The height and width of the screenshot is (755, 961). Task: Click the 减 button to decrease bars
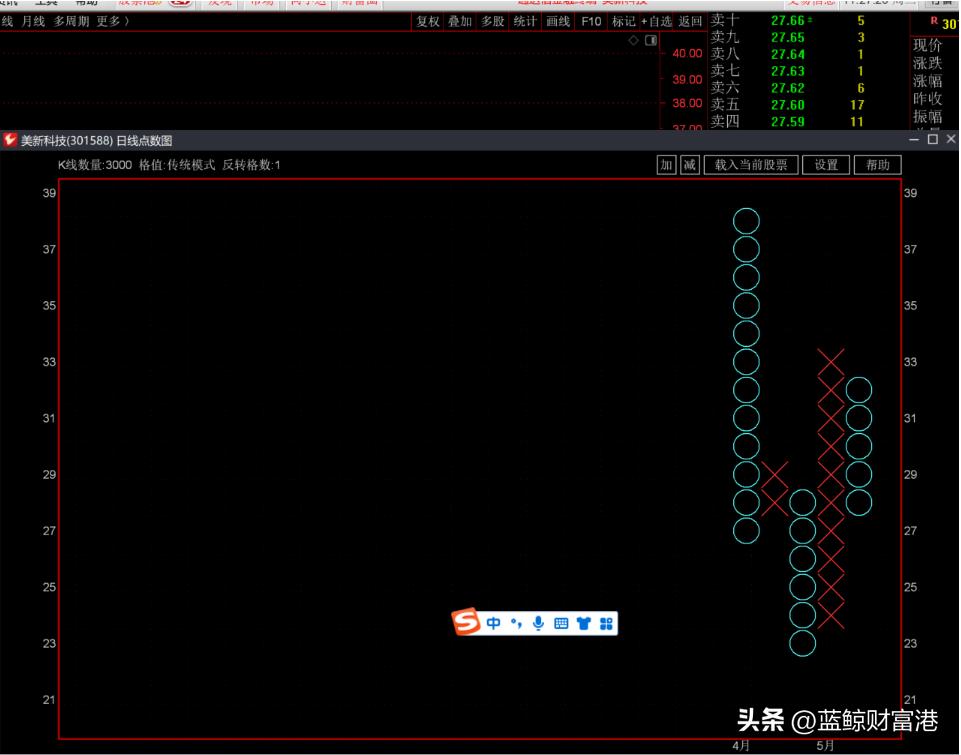tap(689, 165)
